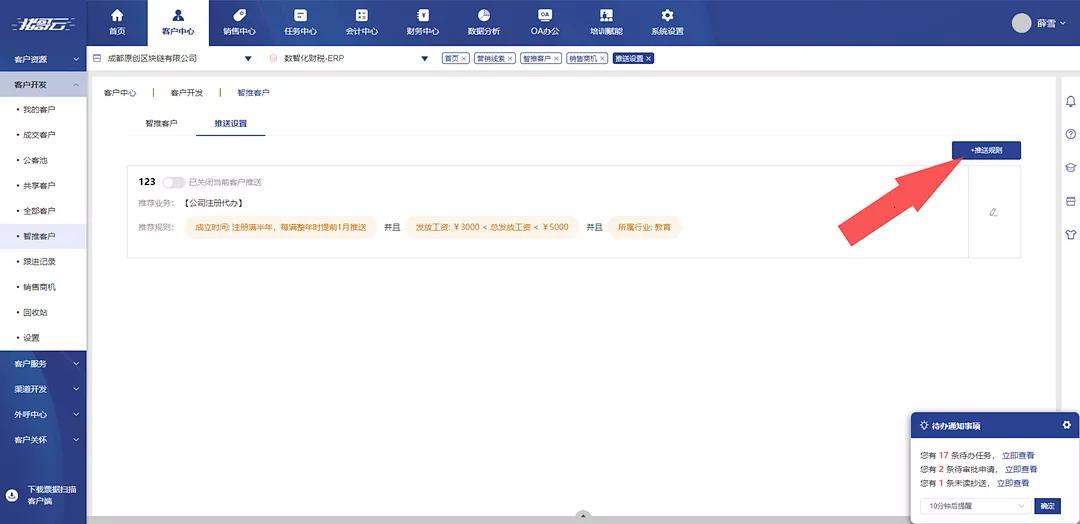1080x524 pixels.
Task: Close the 推送设置 page tag
Action: pyautogui.click(x=649, y=59)
